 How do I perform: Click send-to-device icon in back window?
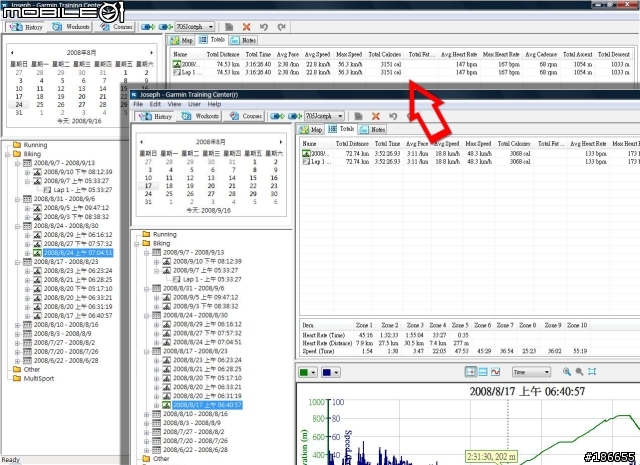tap(148, 27)
